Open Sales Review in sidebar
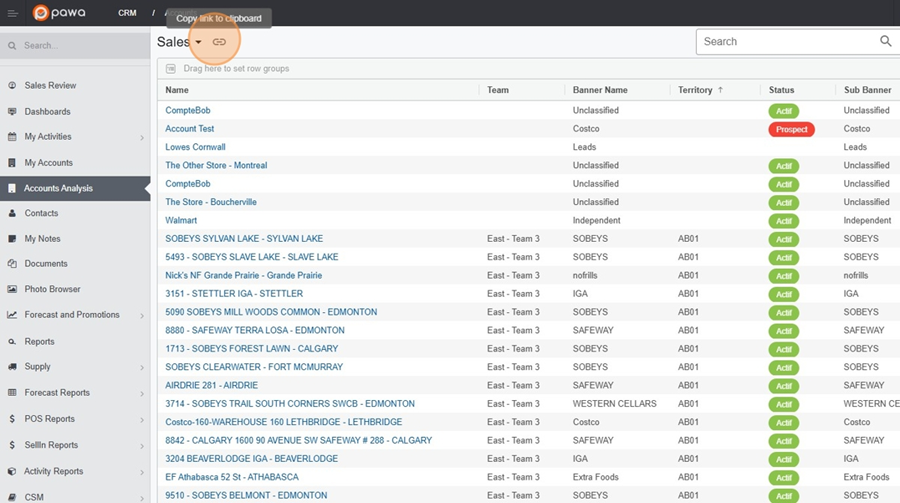This screenshot has width=900, height=503. (51, 86)
